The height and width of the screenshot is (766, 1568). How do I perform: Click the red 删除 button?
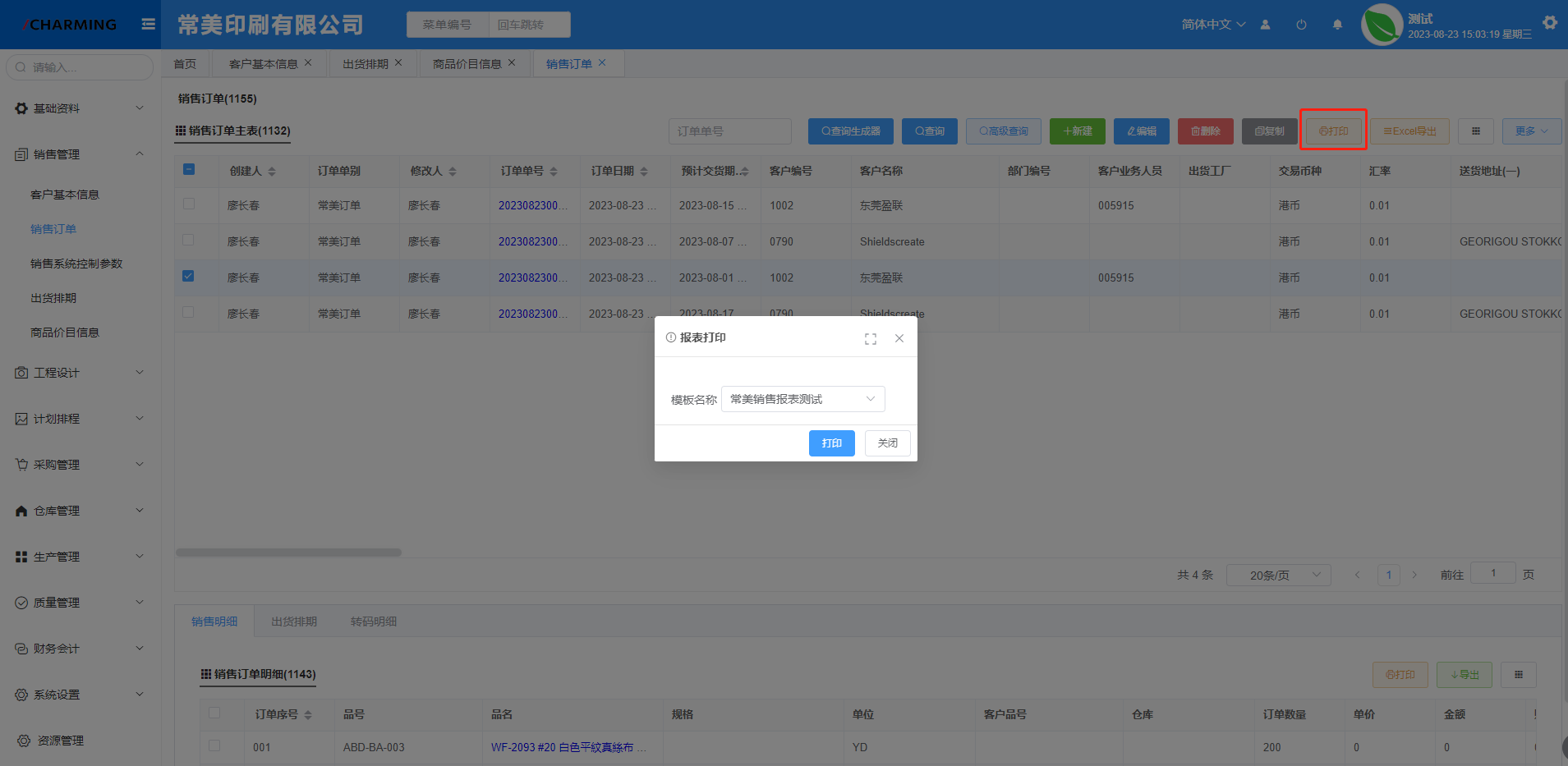point(1206,131)
